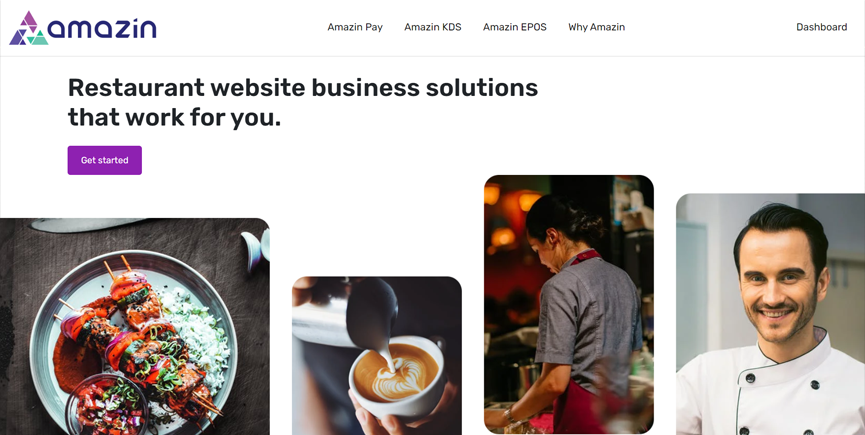
Task: Click the amazin wordmark text in header
Action: tap(102, 29)
